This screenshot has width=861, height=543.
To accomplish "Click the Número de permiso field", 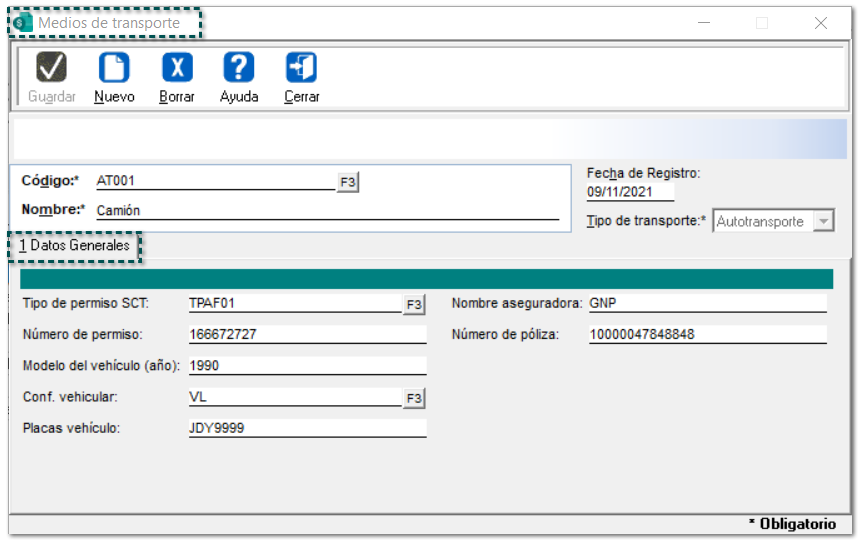I will tap(306, 335).
